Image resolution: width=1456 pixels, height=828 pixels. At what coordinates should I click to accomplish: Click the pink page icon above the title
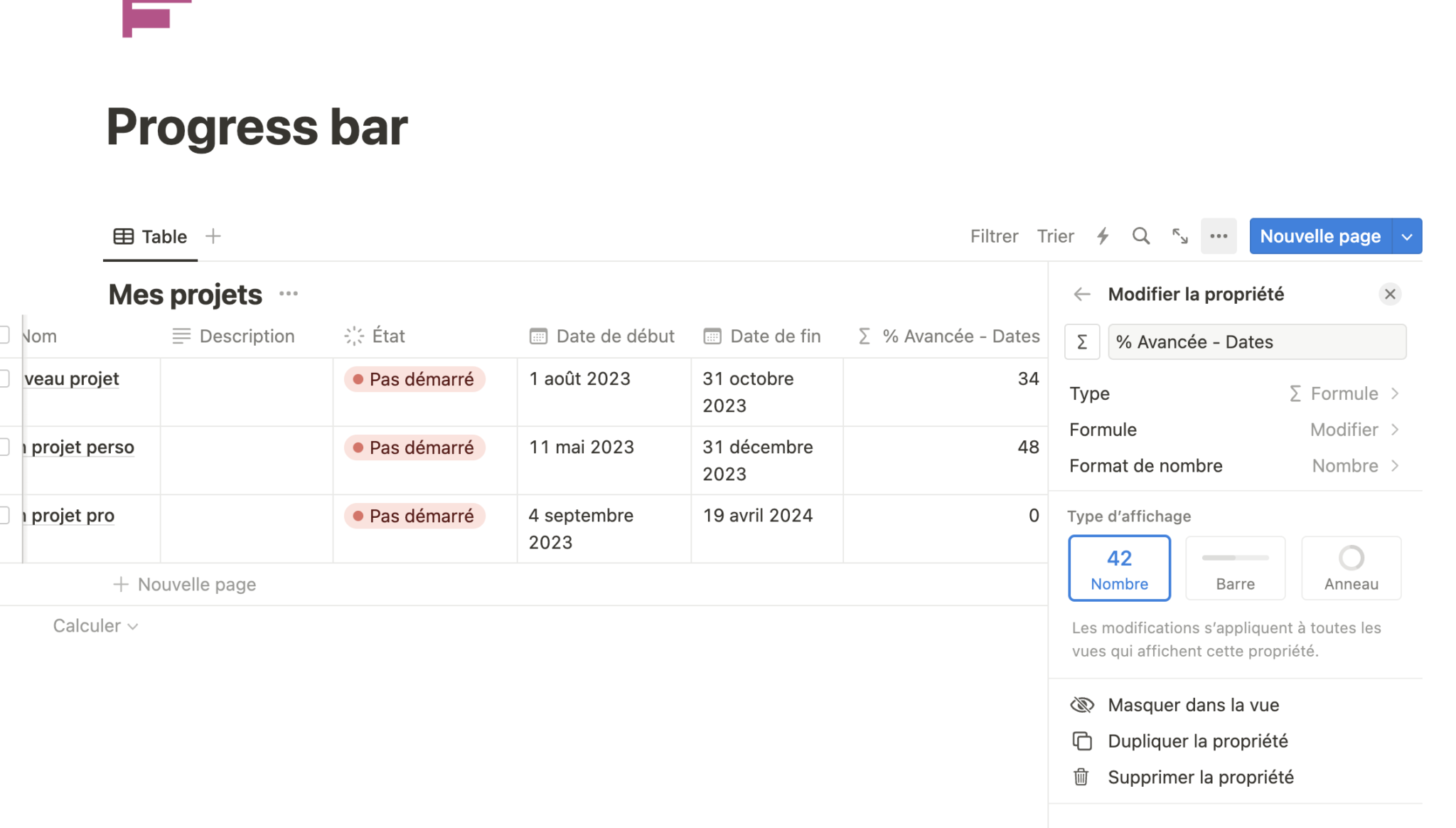(156, 18)
